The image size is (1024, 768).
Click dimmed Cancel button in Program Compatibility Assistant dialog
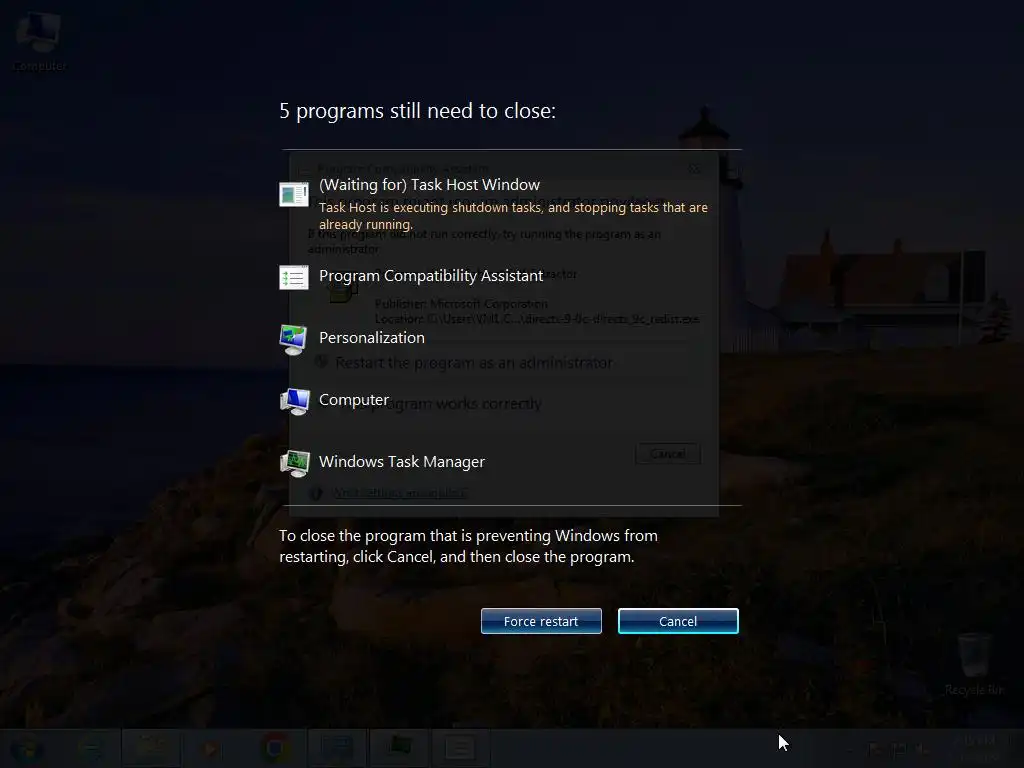pos(667,454)
